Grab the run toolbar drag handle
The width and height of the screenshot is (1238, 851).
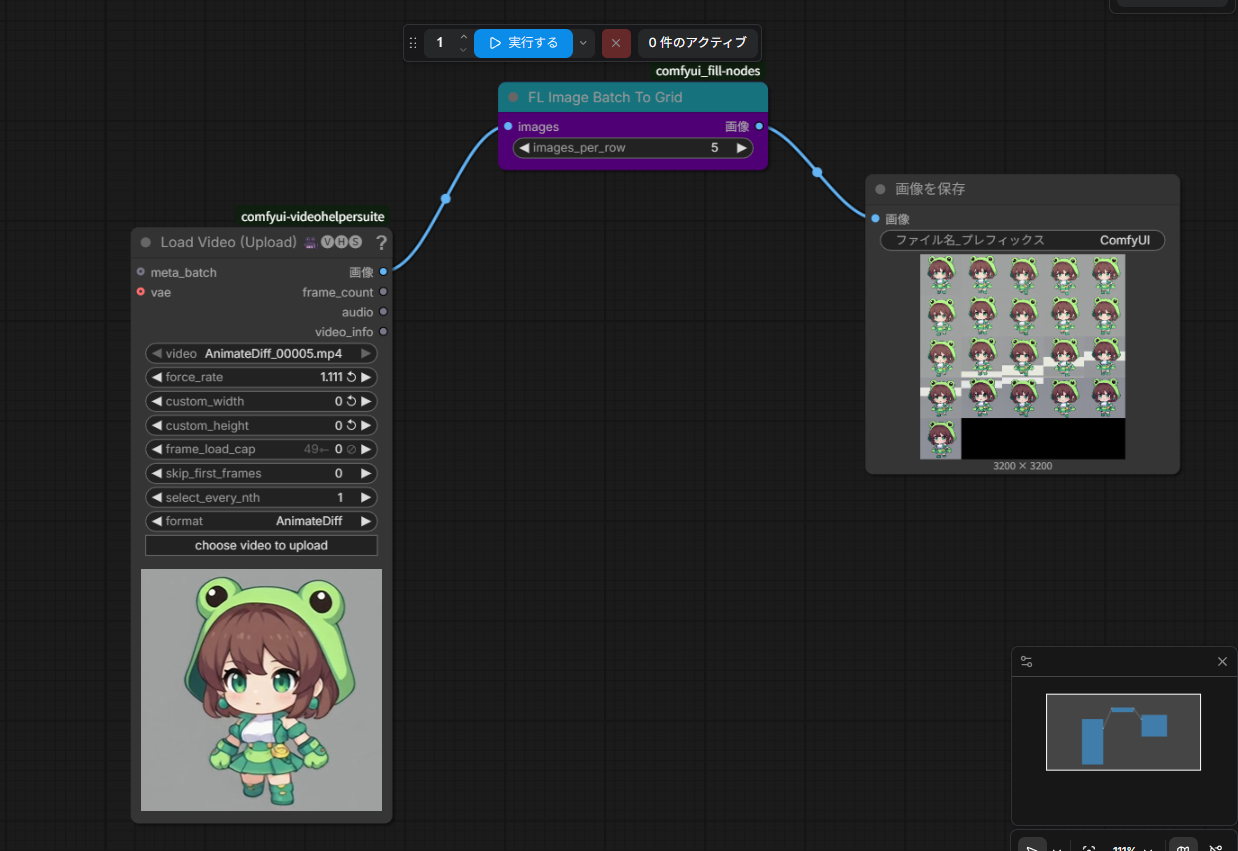413,43
